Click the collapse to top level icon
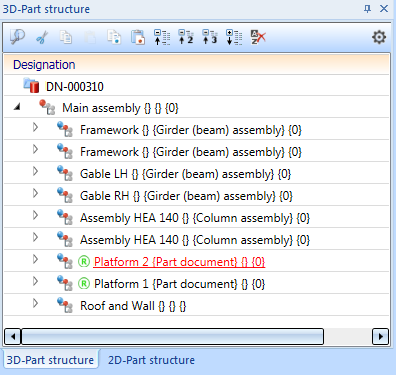Image resolution: width=396 pixels, height=375 pixels. coord(162,37)
